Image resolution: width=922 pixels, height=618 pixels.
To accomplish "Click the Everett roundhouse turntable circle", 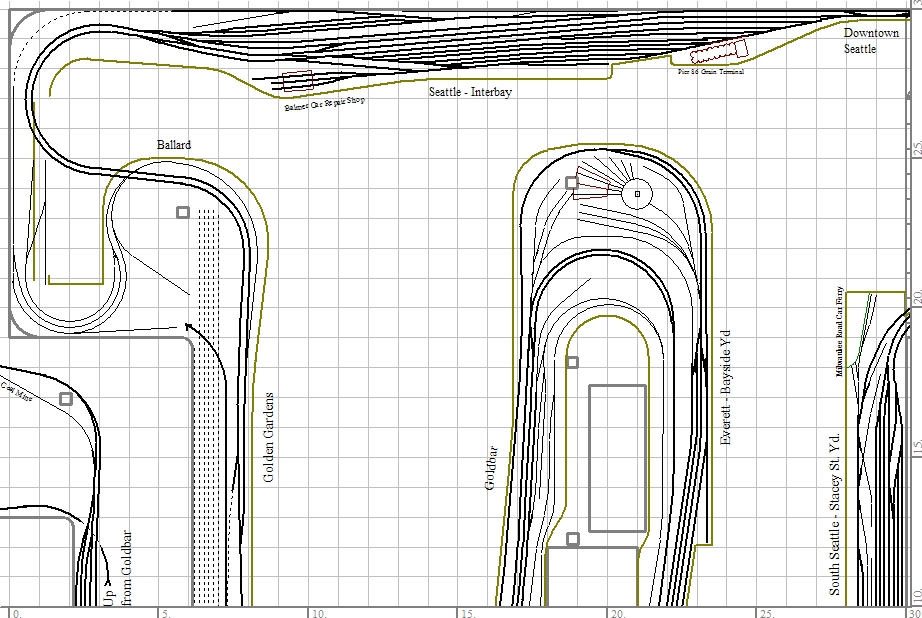I will pyautogui.click(x=637, y=194).
